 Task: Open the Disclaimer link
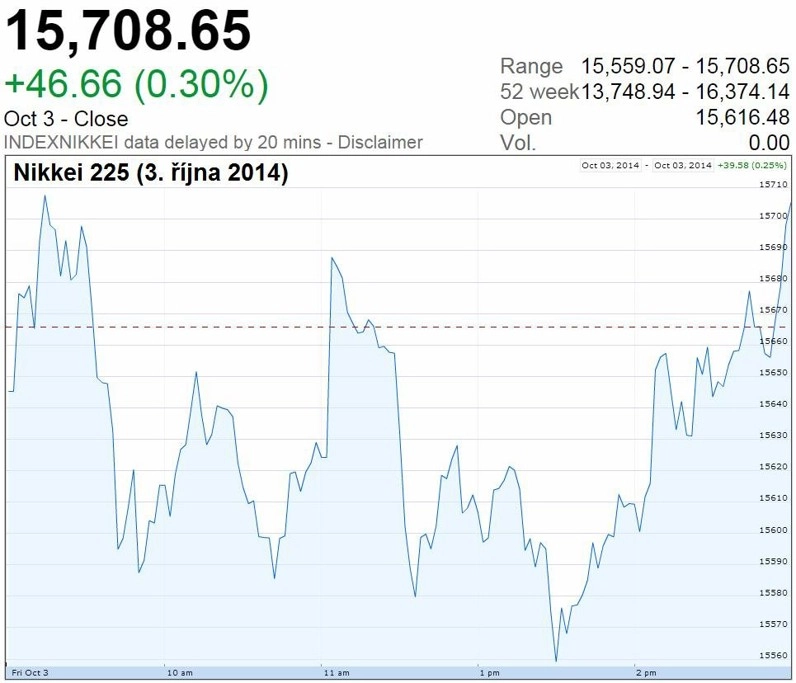pos(380,142)
